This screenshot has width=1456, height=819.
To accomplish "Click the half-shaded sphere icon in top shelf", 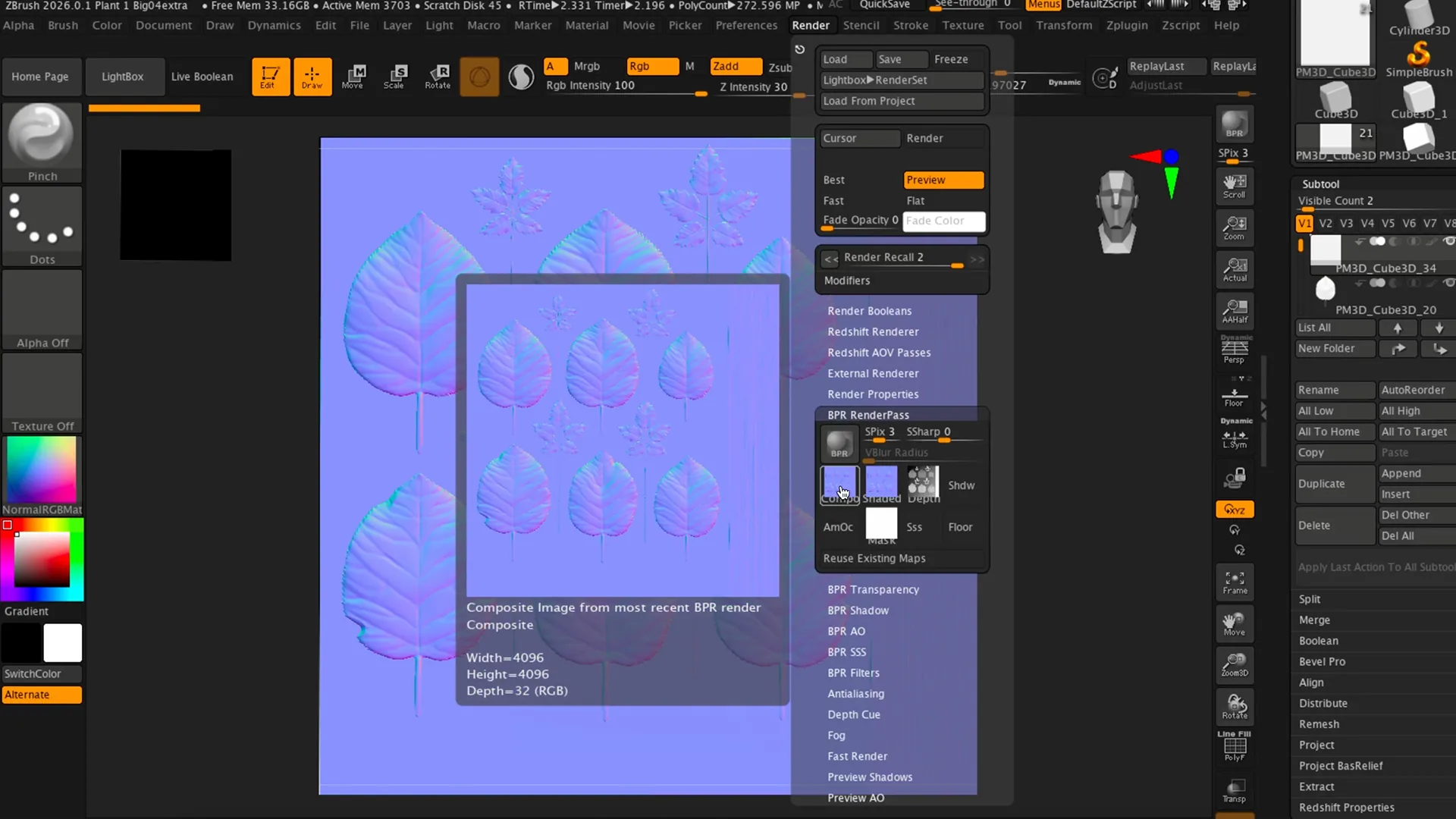I will (x=521, y=77).
